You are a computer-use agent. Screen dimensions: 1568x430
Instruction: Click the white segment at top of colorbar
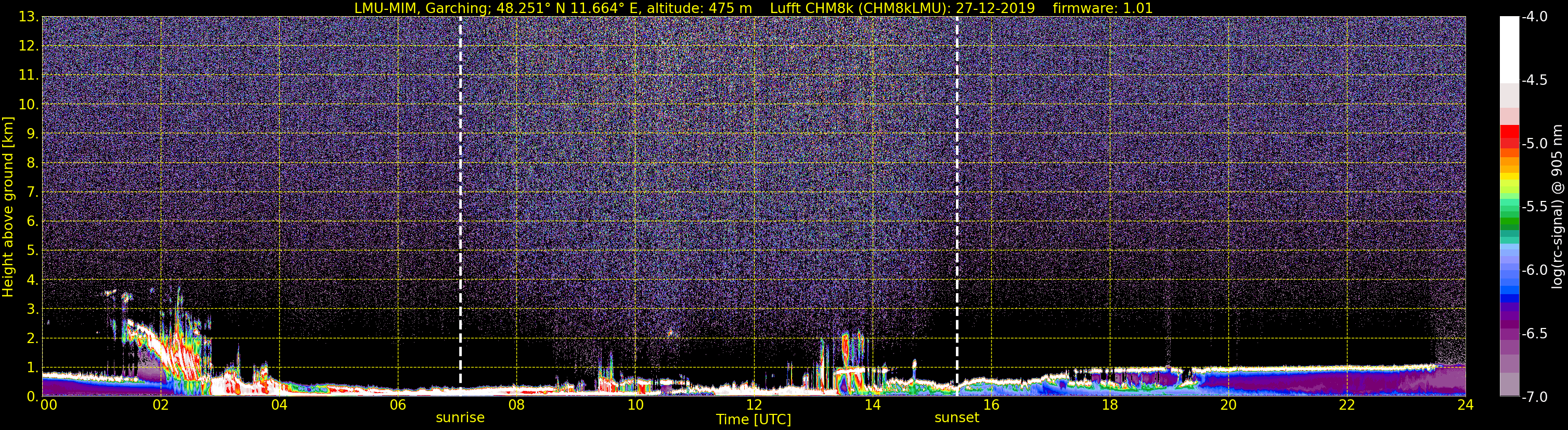coord(1509,50)
